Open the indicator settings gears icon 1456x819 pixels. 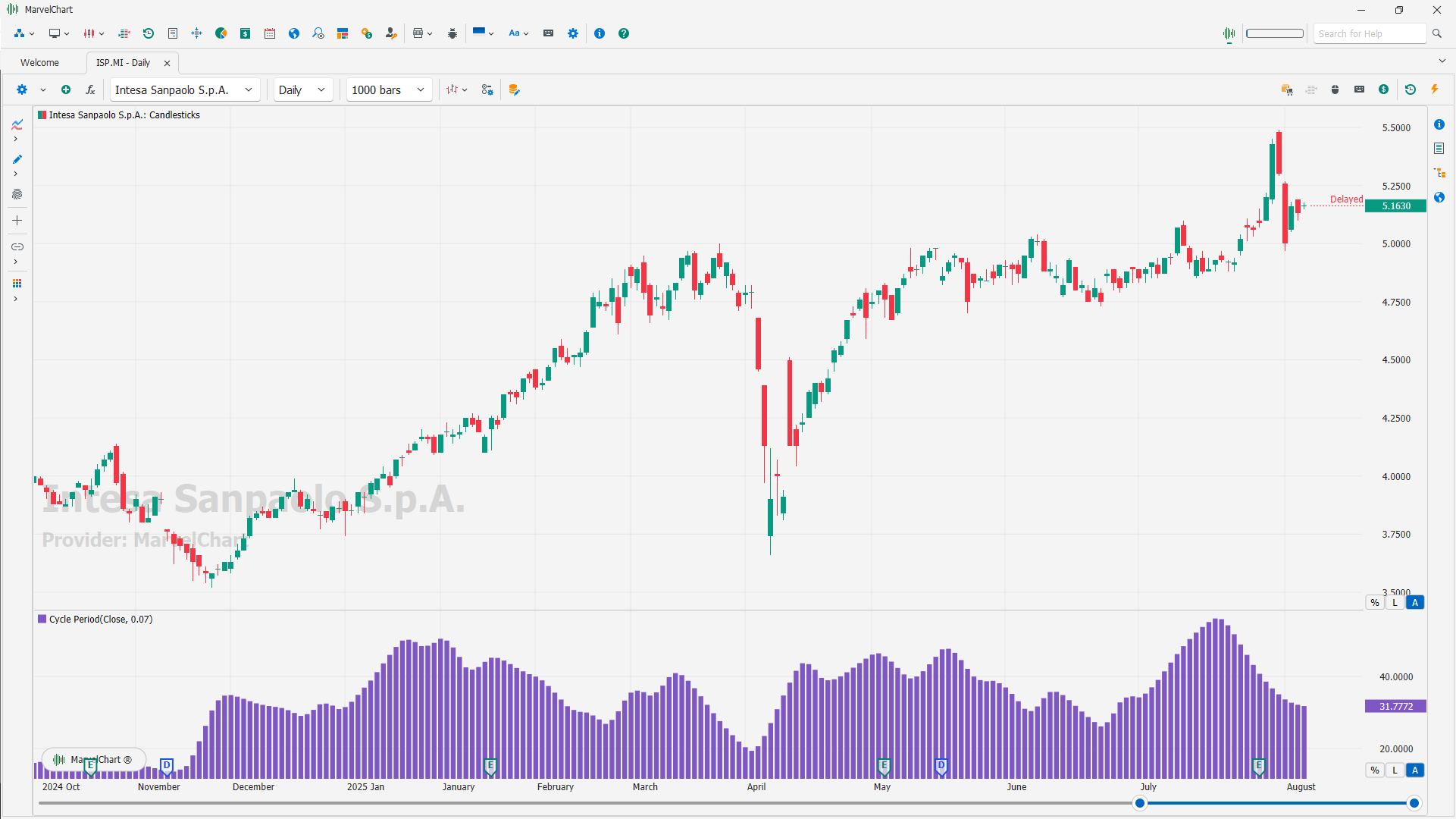[487, 89]
